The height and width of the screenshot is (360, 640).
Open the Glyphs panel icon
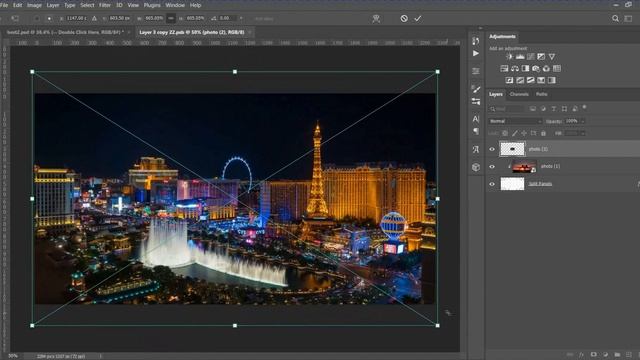point(476,149)
